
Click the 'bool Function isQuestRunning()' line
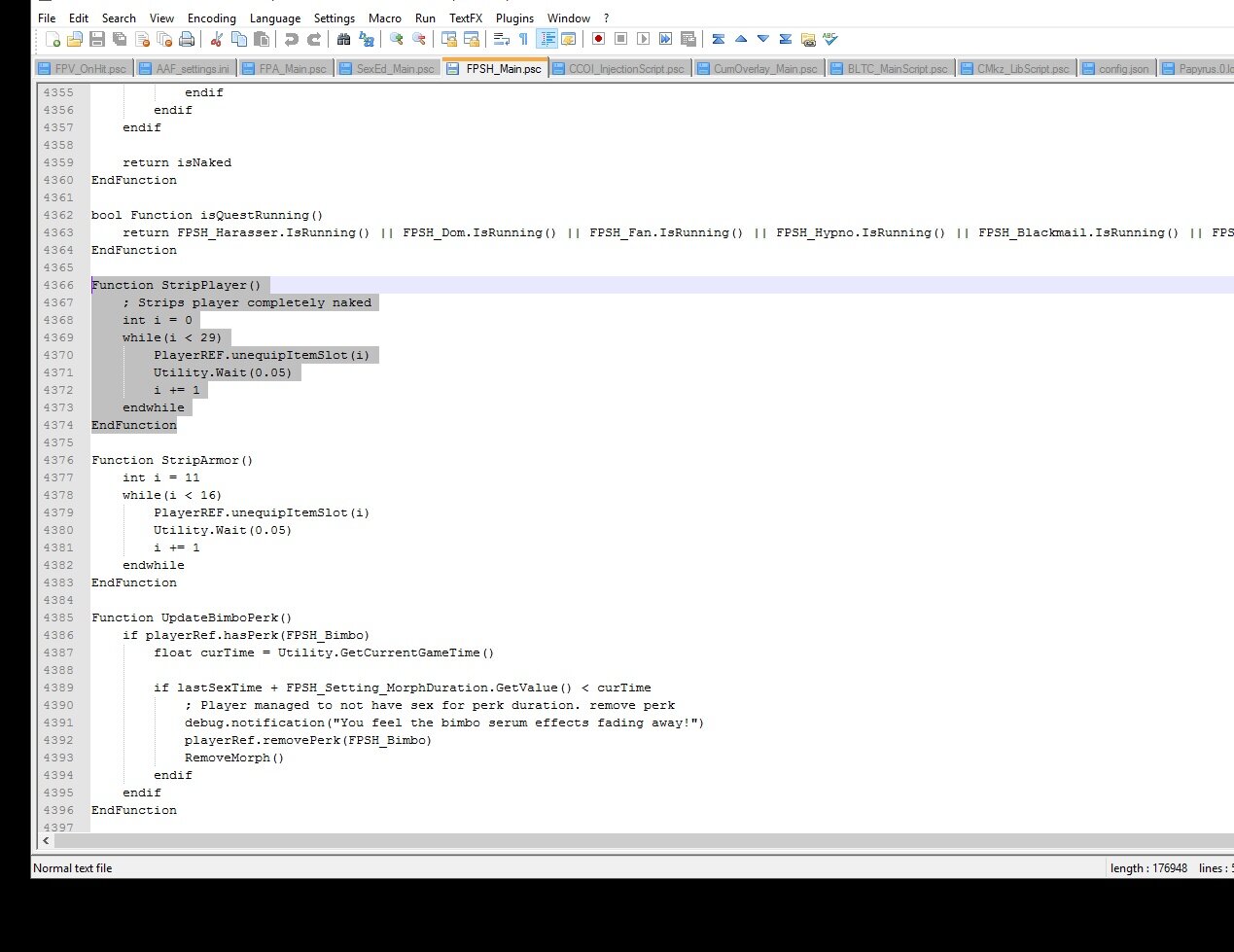point(207,215)
